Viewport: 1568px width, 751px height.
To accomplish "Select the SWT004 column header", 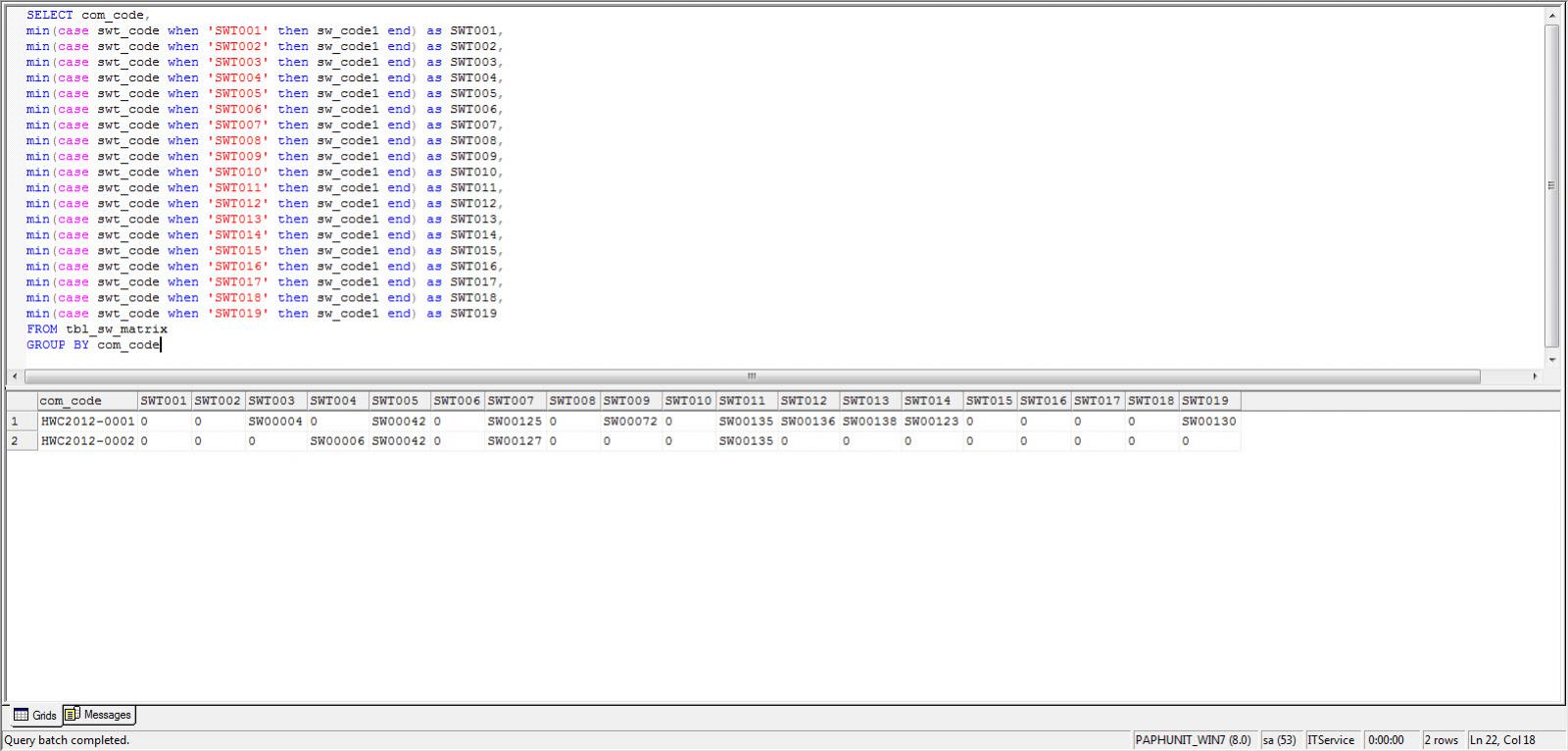I will [338, 401].
